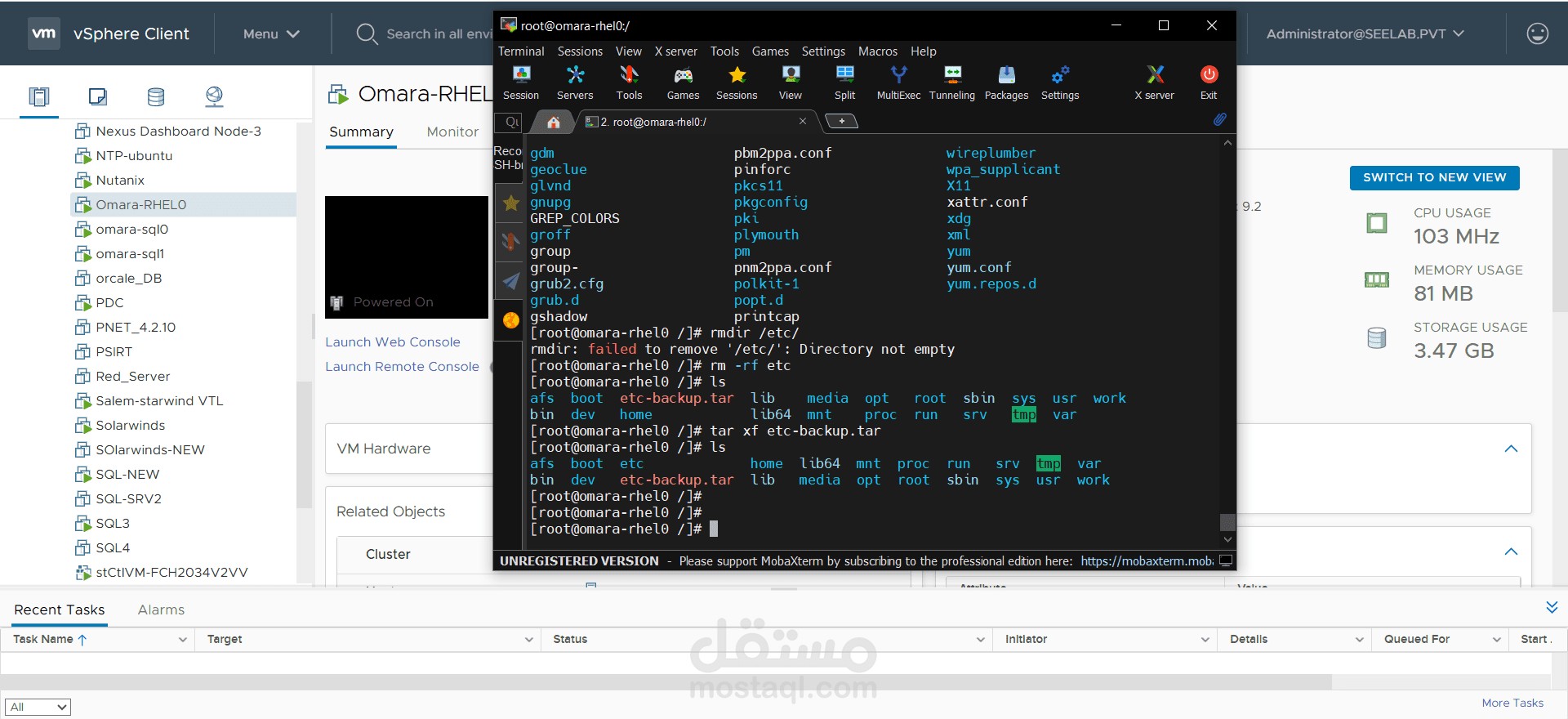
Task: Open the Terminal menu in MobaXterm
Action: click(521, 51)
